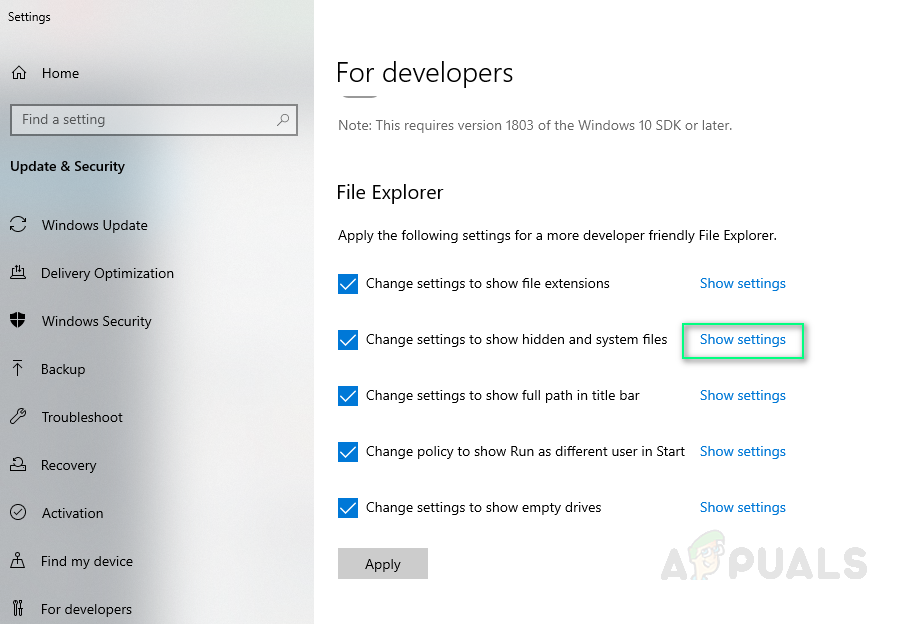Click the Find my device icon
908x624 pixels.
click(x=19, y=561)
